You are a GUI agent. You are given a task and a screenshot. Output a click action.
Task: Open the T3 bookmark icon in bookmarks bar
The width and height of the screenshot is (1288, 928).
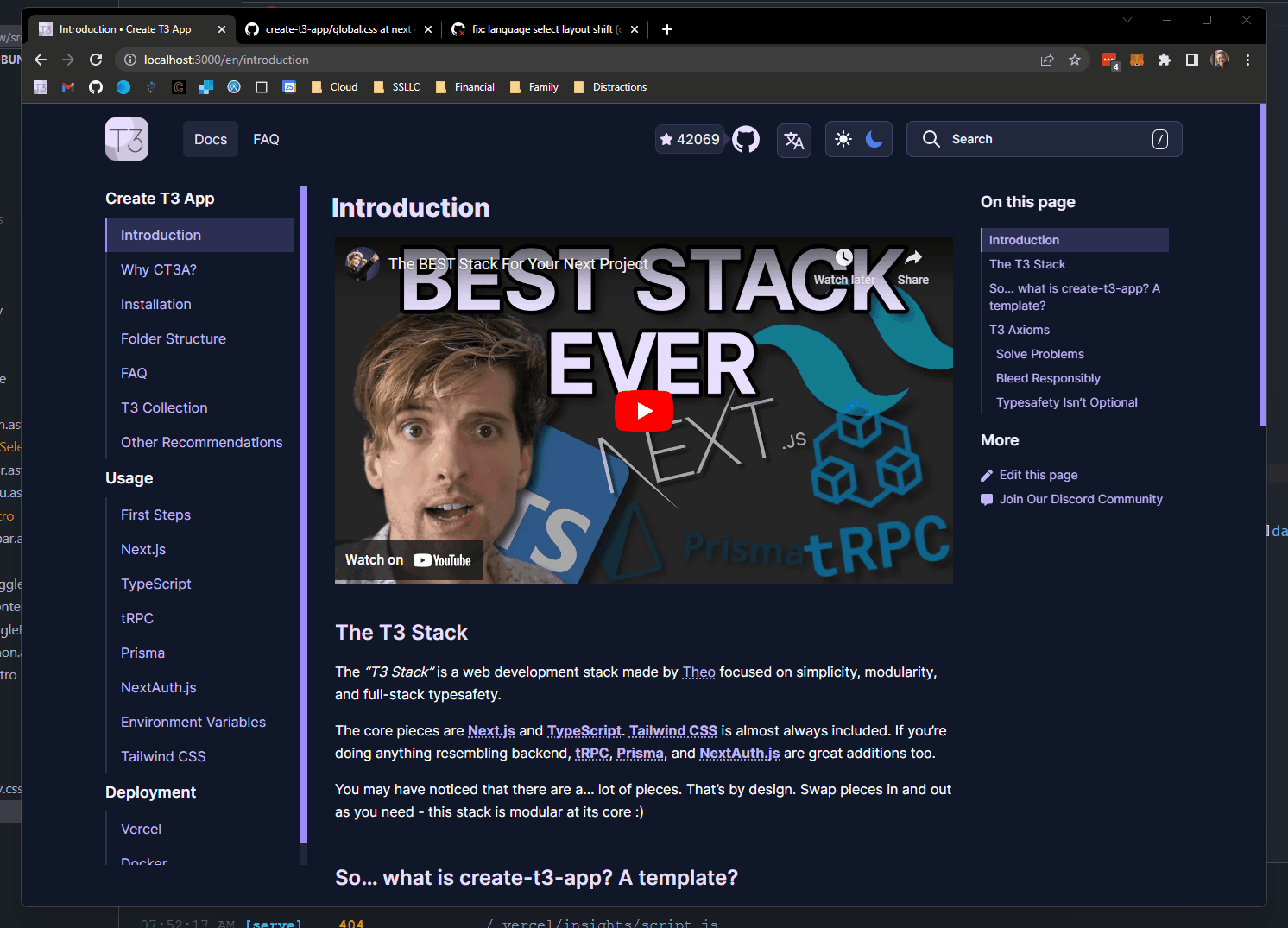[41, 87]
